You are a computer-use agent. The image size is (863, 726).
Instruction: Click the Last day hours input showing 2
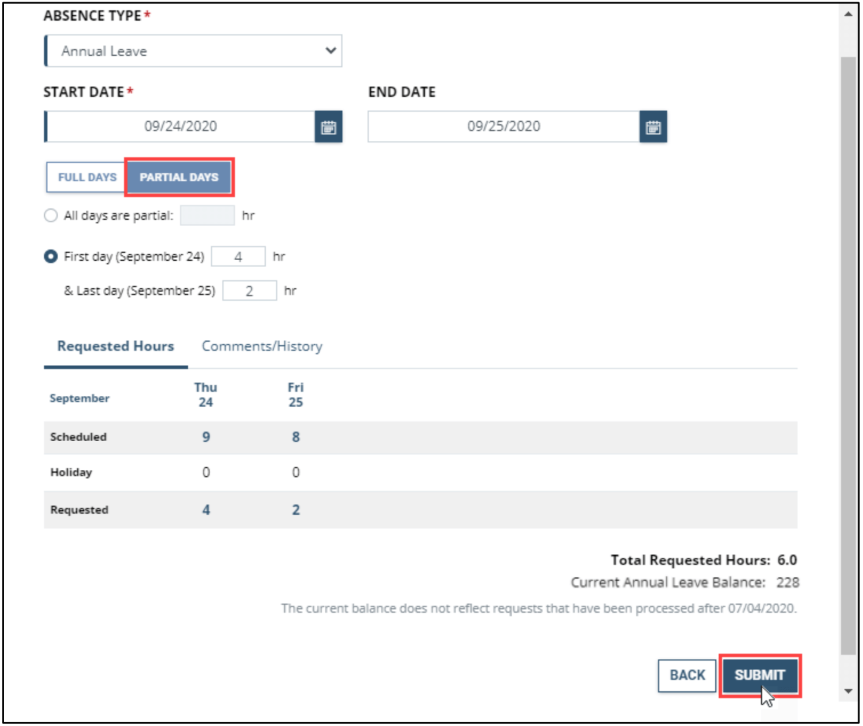pyautogui.click(x=249, y=290)
